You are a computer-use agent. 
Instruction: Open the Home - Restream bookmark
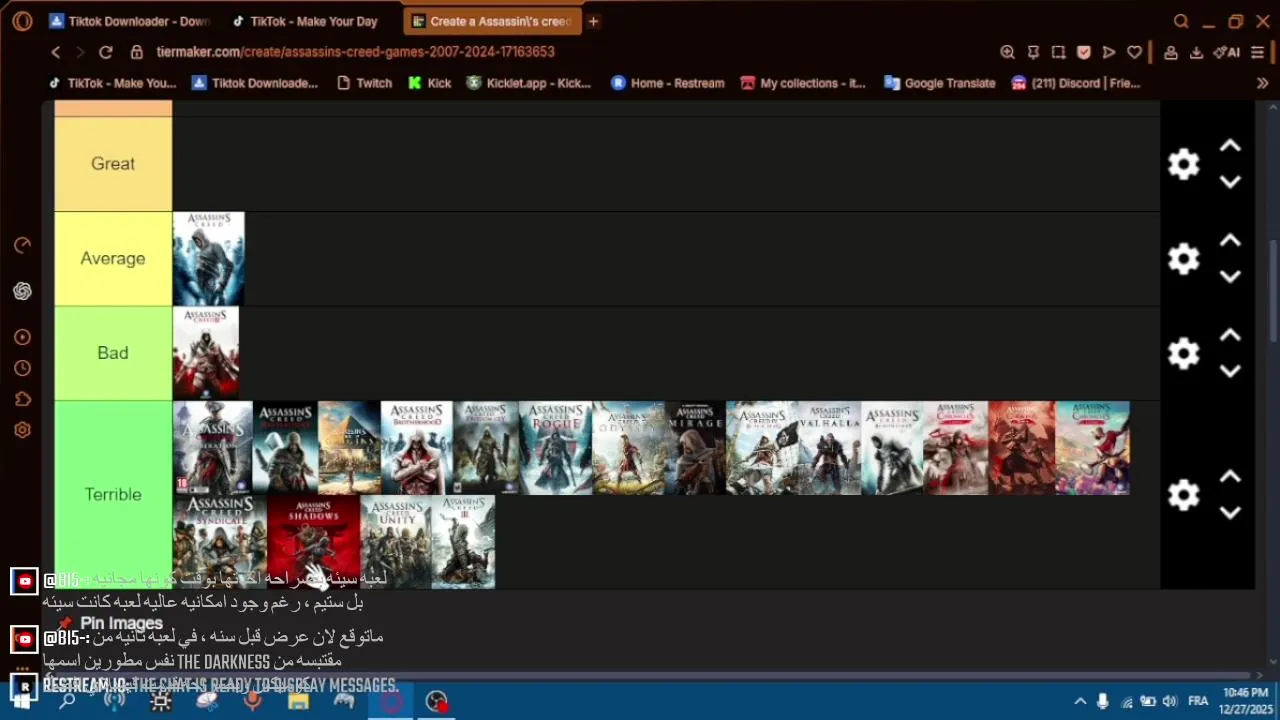pyautogui.click(x=668, y=83)
